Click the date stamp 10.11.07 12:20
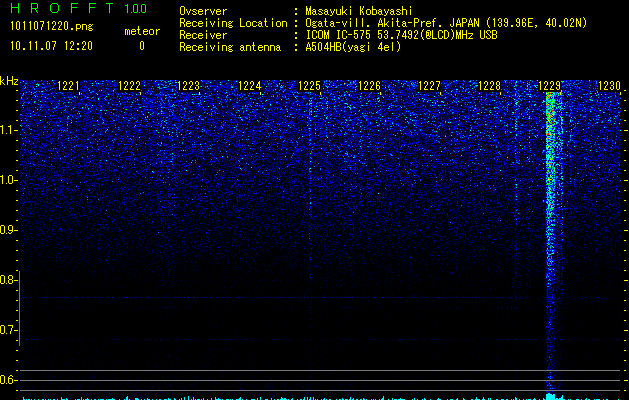 (51, 46)
